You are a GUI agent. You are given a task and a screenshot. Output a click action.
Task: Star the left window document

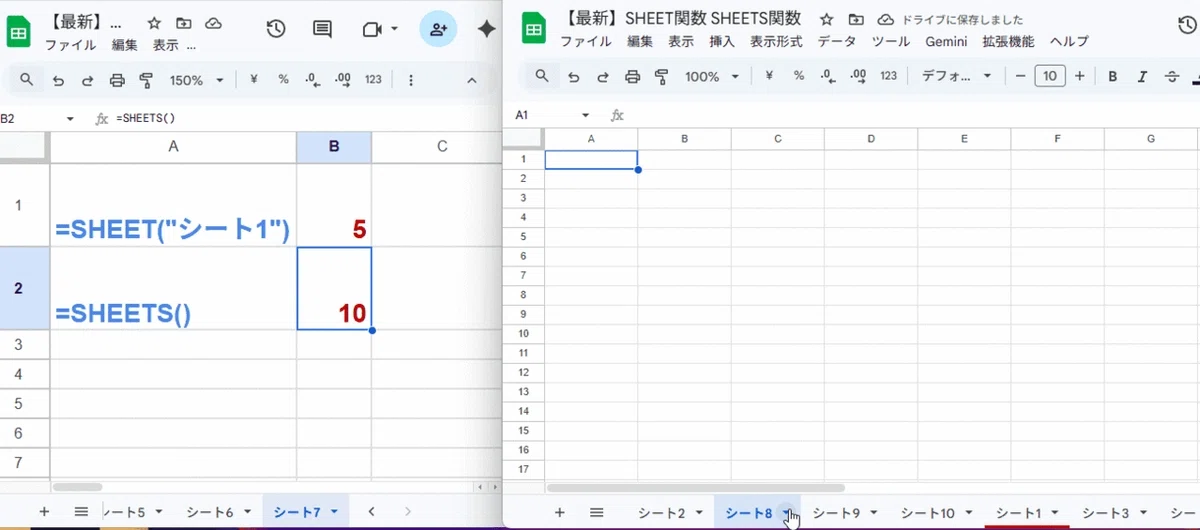[154, 23]
